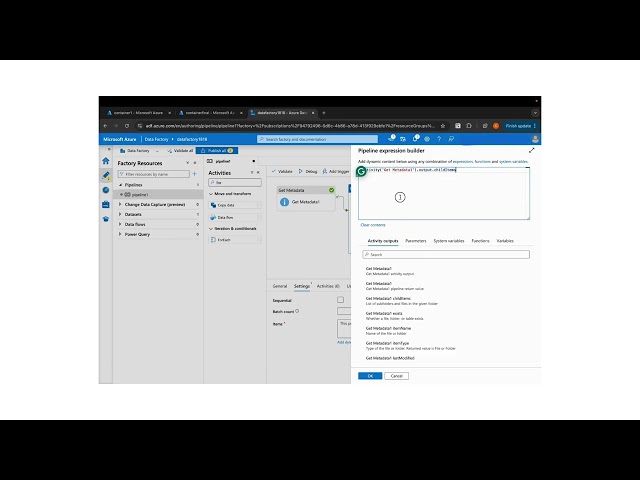
Task: Click the OK button
Action: (x=370, y=376)
